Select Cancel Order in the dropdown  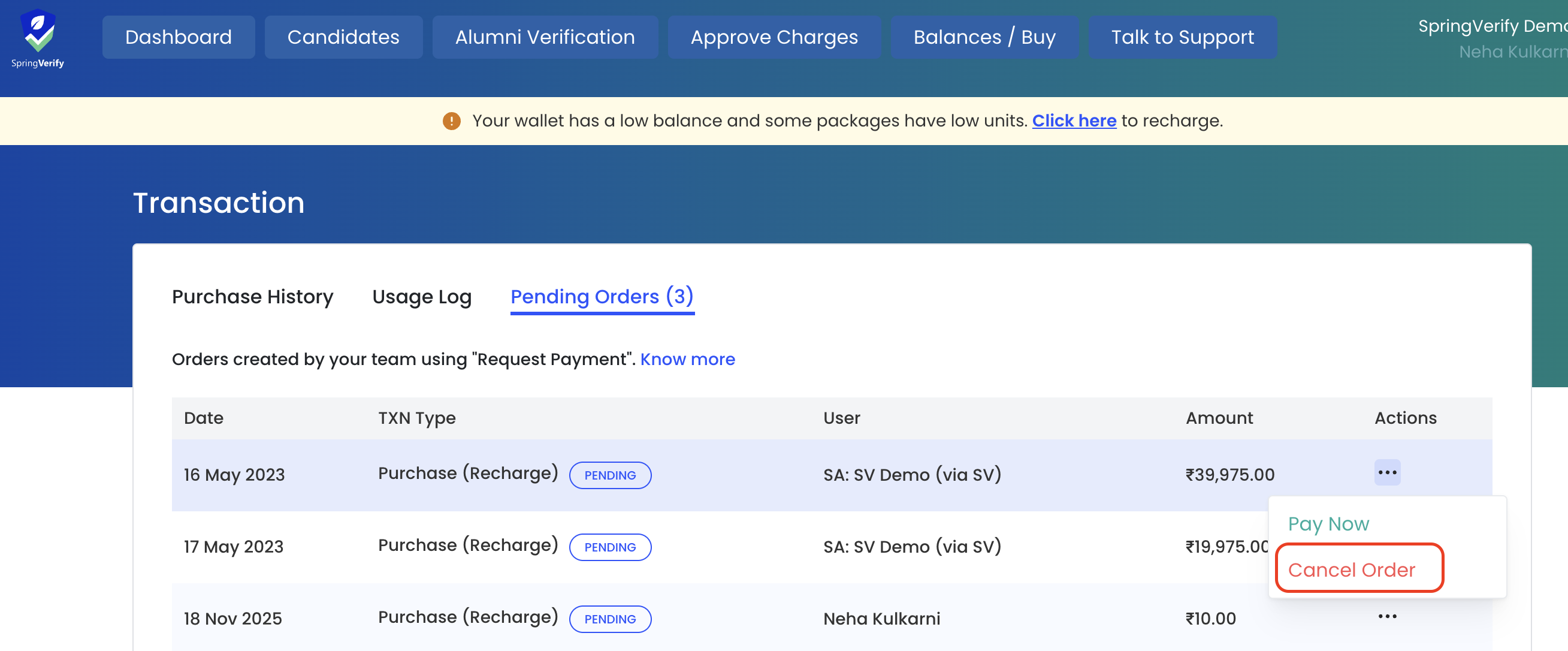(1351, 569)
